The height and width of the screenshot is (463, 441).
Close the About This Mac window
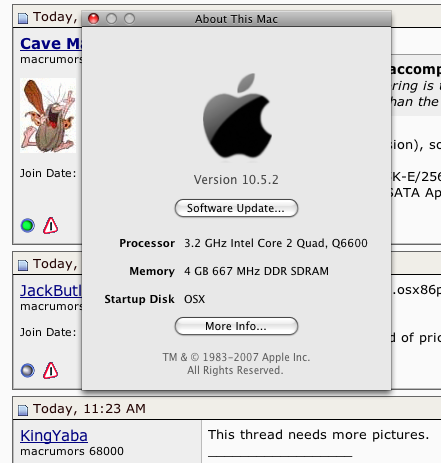tap(94, 19)
